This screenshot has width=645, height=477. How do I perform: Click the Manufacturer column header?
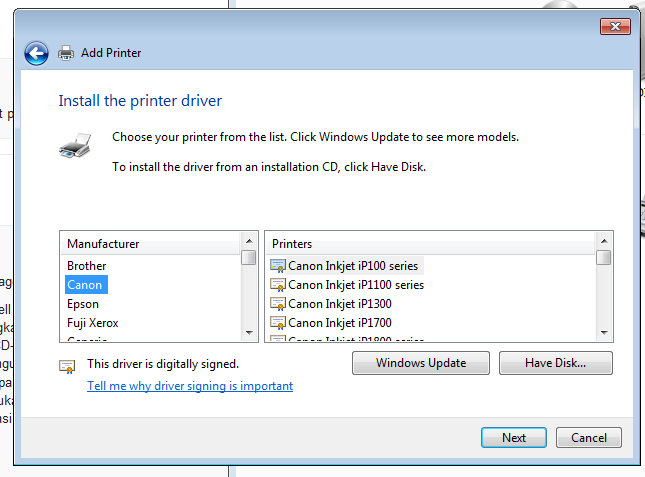[150, 244]
